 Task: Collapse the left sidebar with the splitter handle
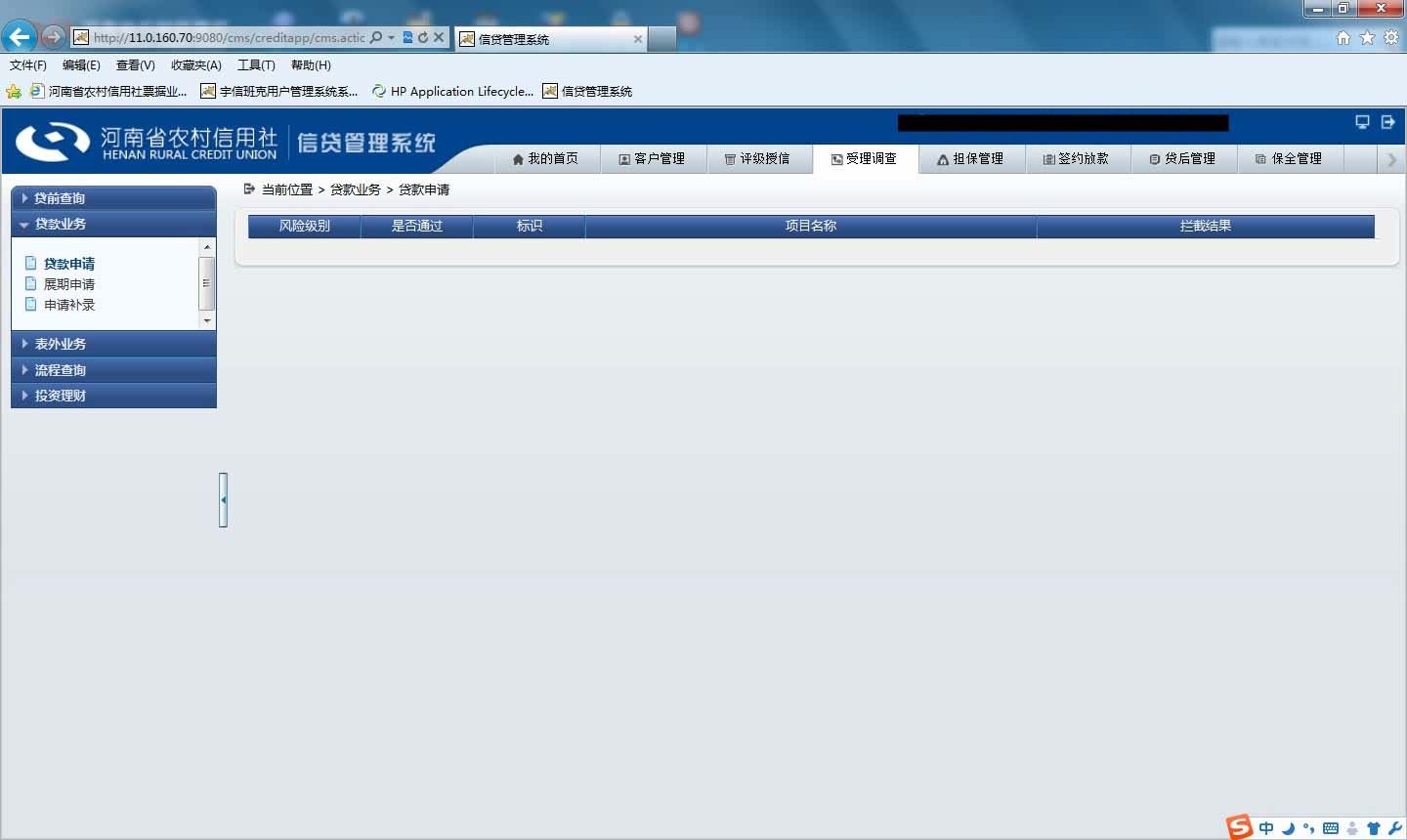(224, 500)
